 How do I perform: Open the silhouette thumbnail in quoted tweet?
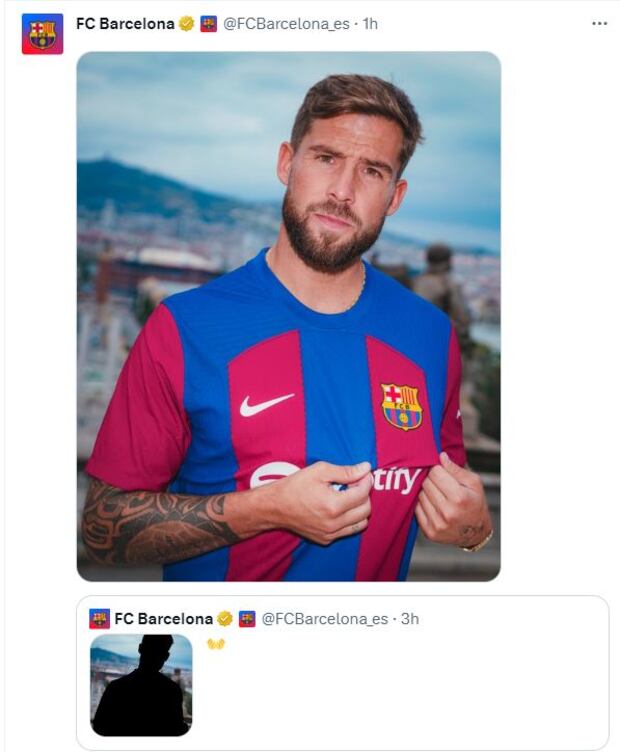(x=140, y=685)
